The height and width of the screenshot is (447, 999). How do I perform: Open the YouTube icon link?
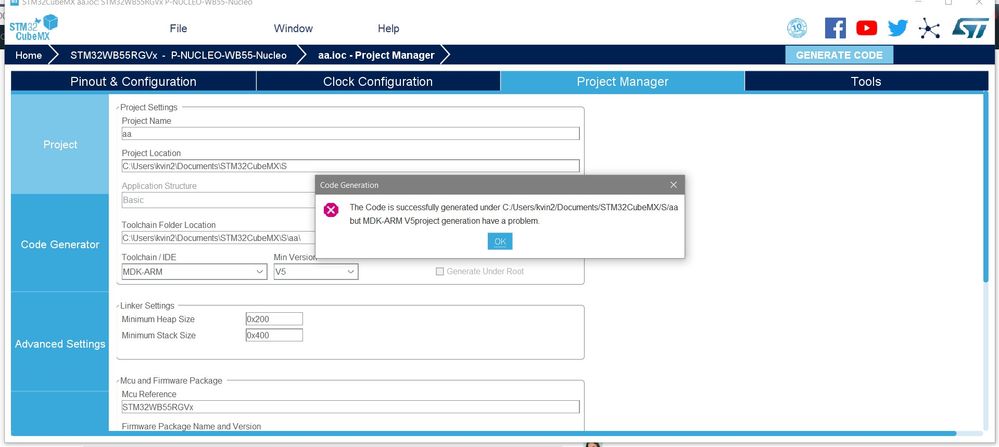point(866,28)
